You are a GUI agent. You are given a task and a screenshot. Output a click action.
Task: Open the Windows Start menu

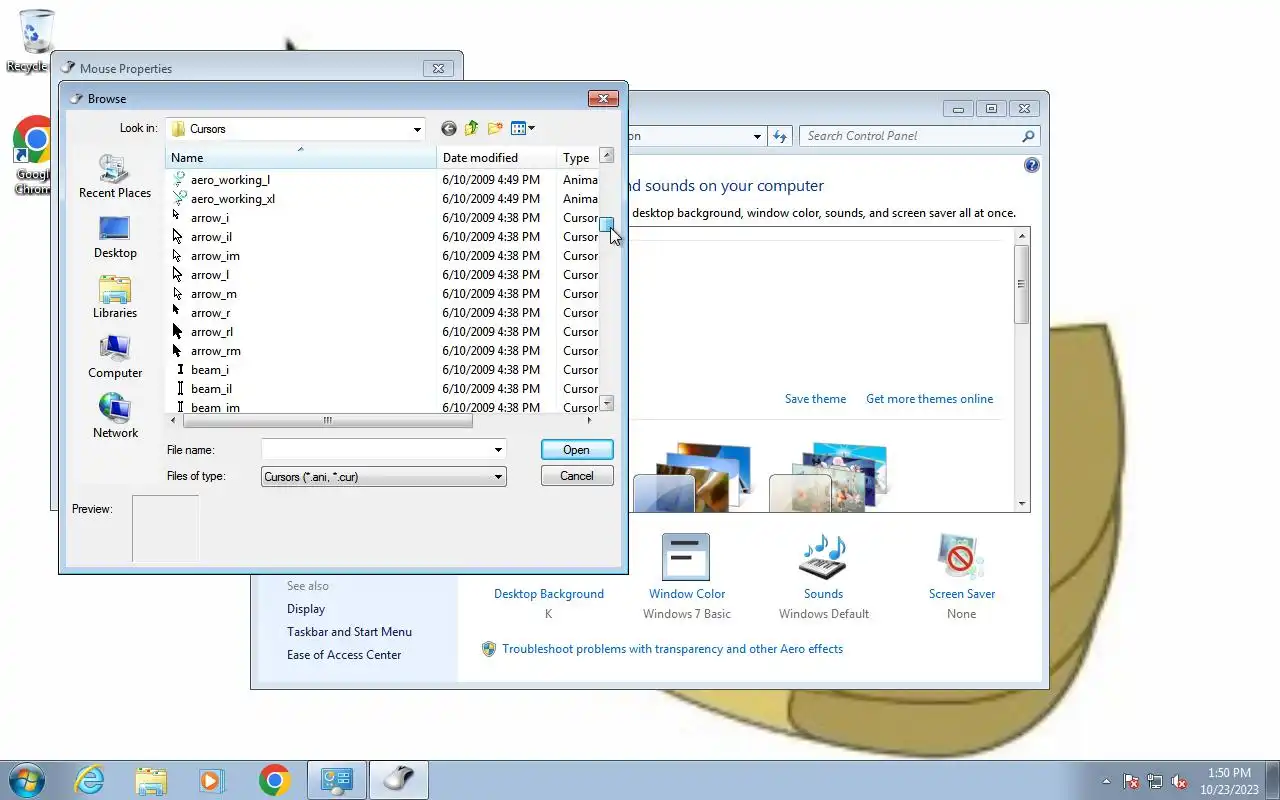(x=25, y=780)
